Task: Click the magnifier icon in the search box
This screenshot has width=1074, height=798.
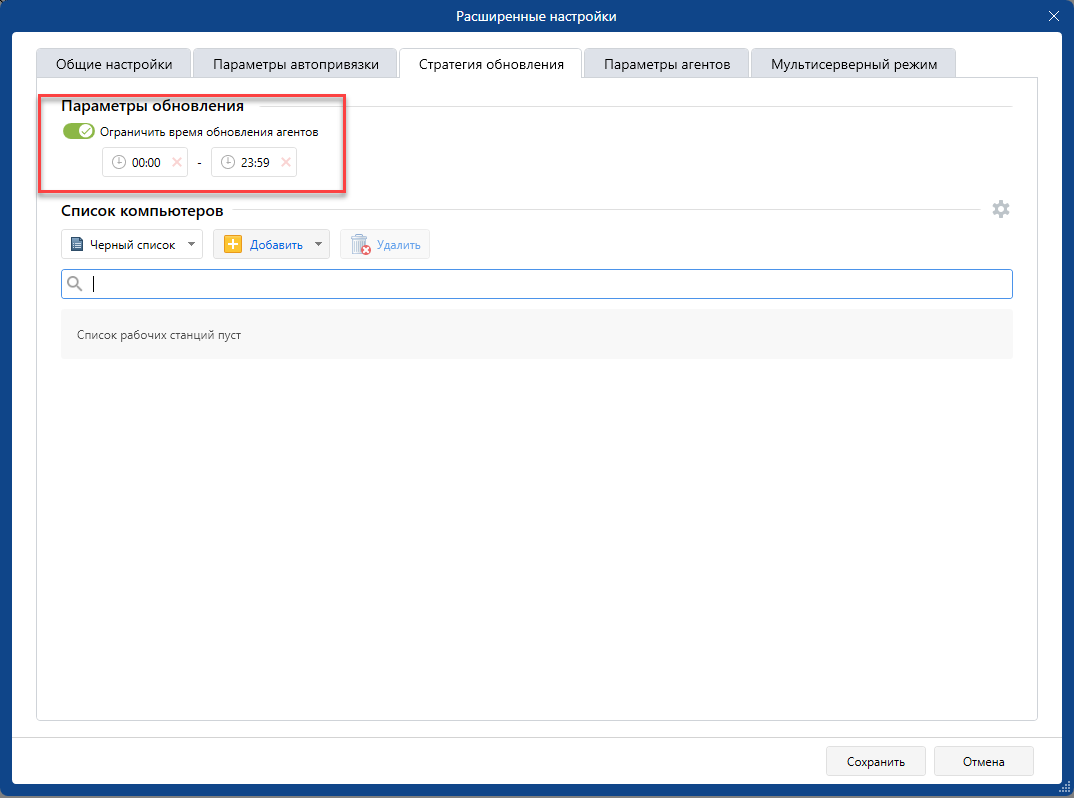Action: (x=74, y=284)
